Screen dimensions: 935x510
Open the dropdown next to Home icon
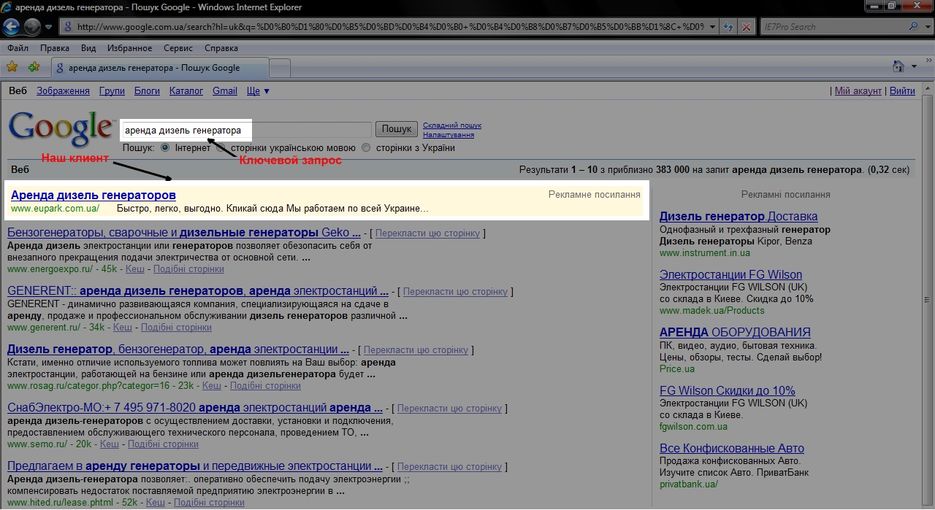[x=914, y=67]
